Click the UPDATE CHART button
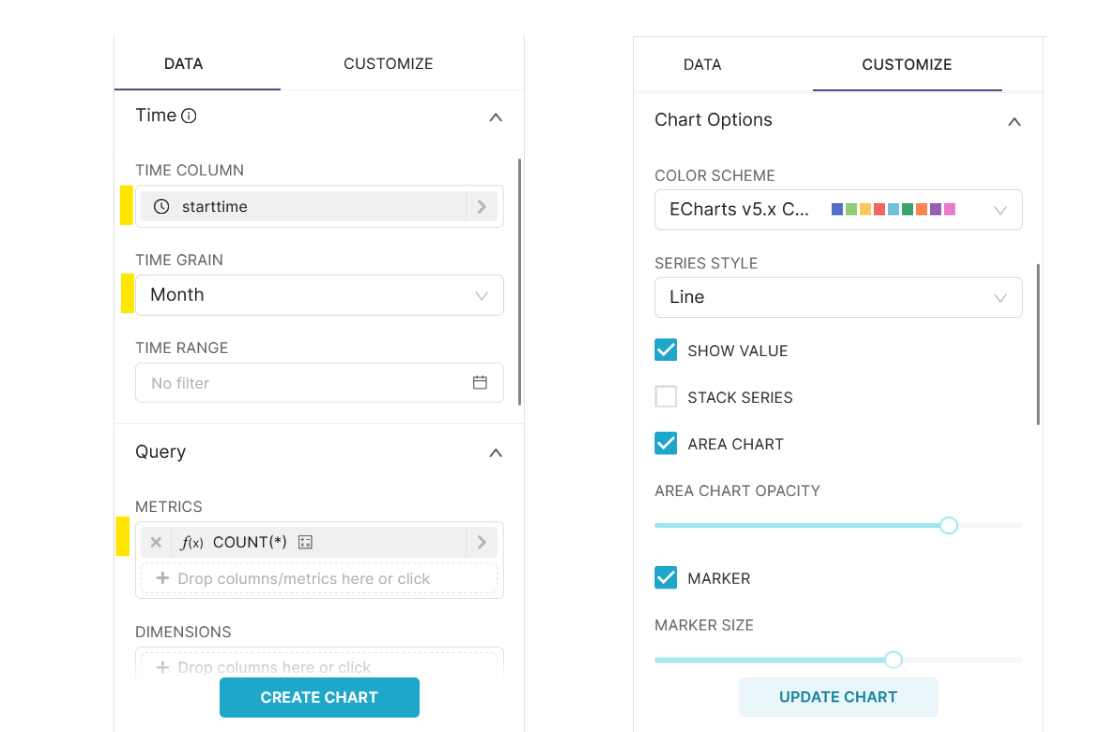This screenshot has height=732, width=1116. pos(838,696)
